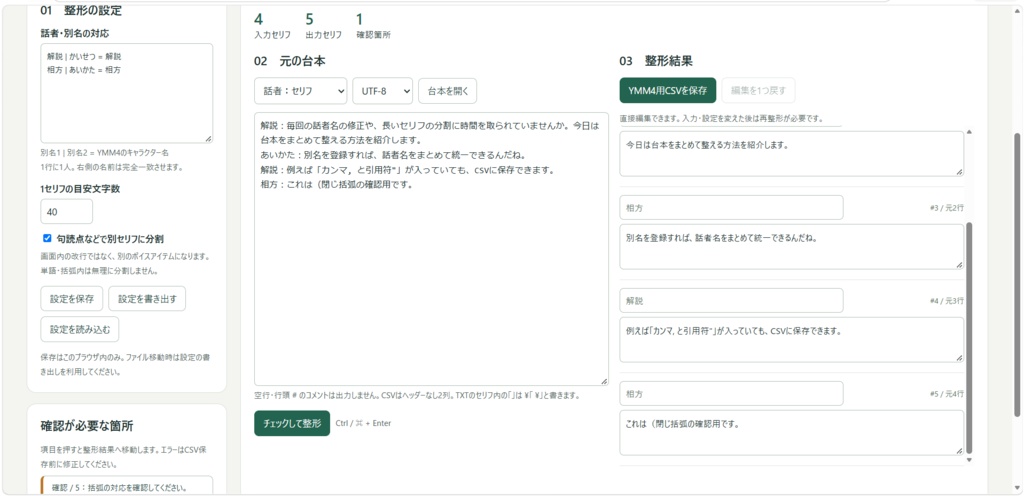Click the 確認箇所 count label
The height and width of the screenshot is (496, 1024).
tap(374, 35)
